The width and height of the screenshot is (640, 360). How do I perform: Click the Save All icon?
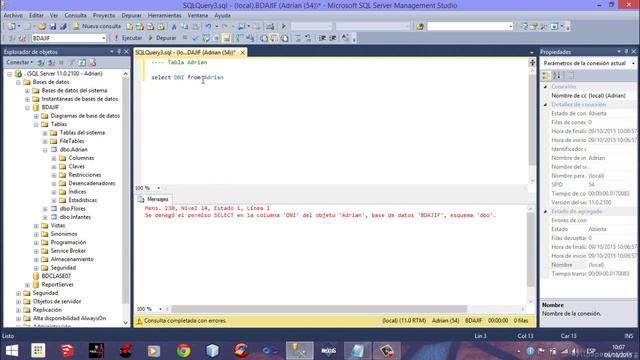[x=63, y=27]
